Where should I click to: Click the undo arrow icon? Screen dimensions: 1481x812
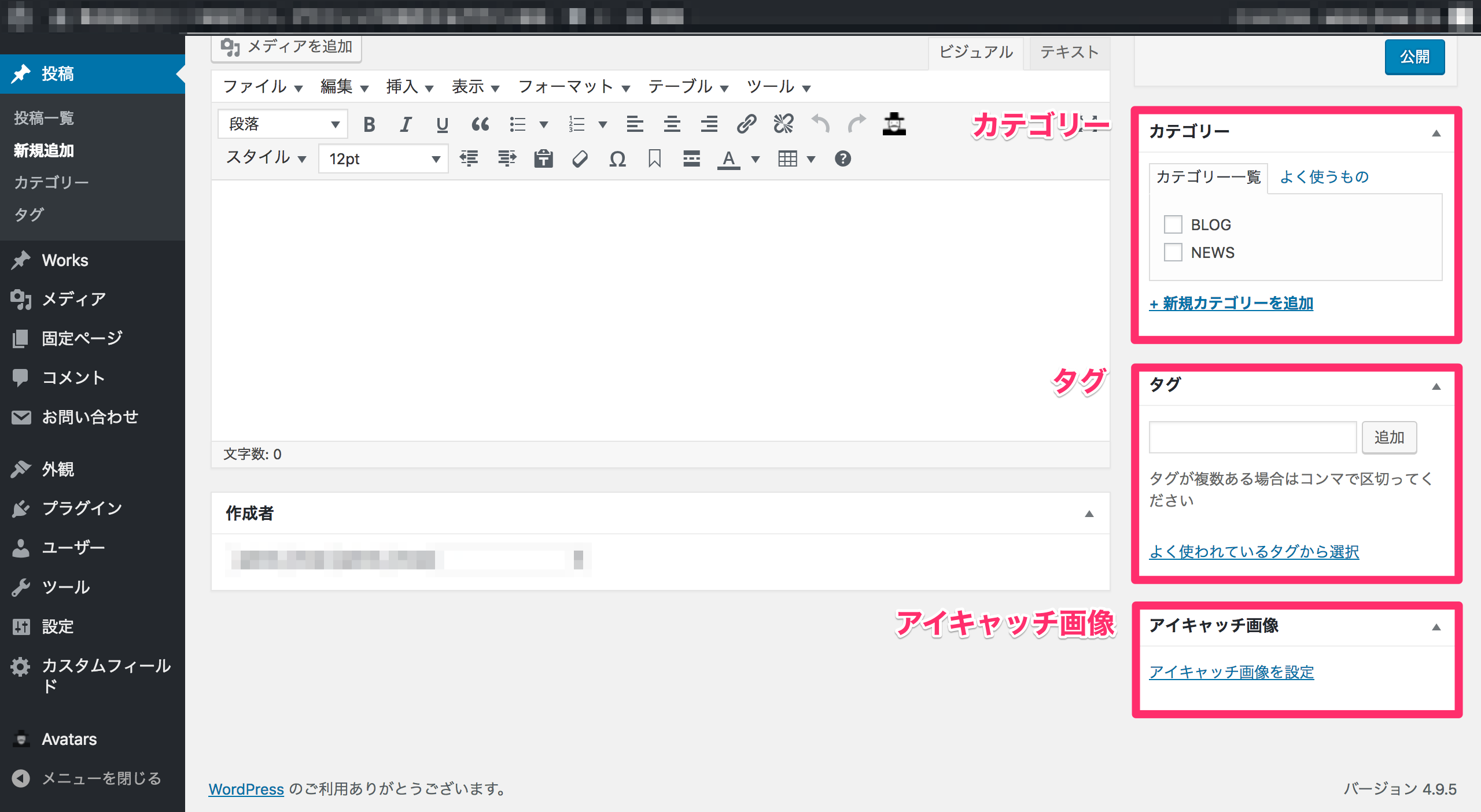820,124
